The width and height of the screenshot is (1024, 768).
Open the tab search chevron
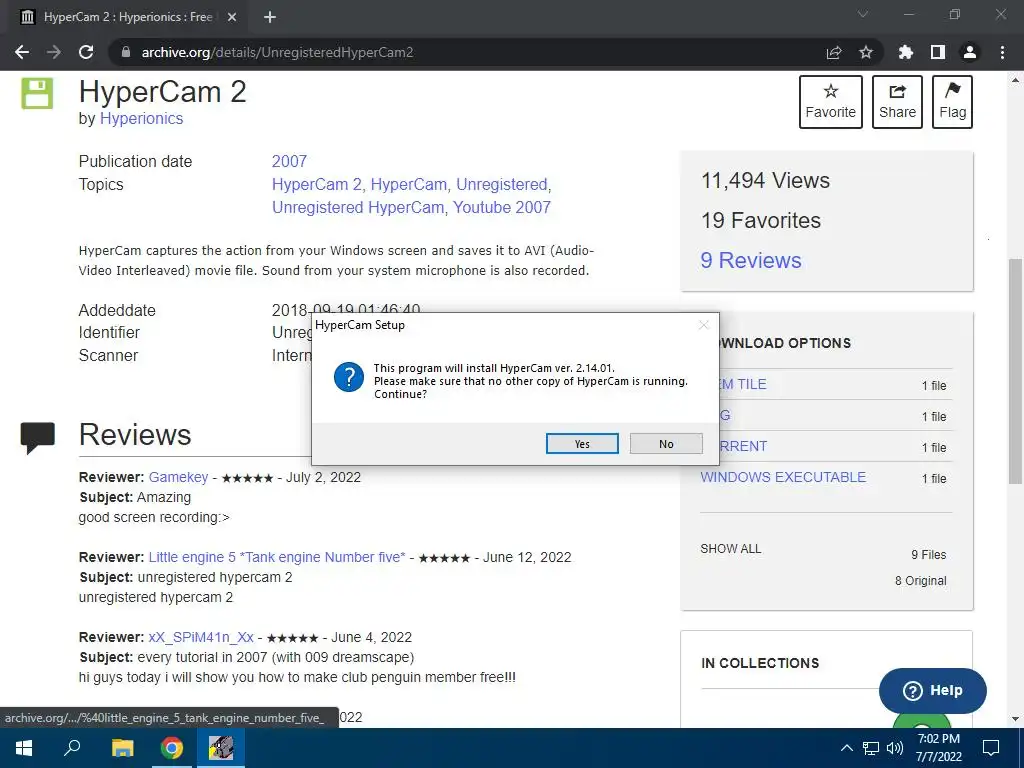(863, 14)
